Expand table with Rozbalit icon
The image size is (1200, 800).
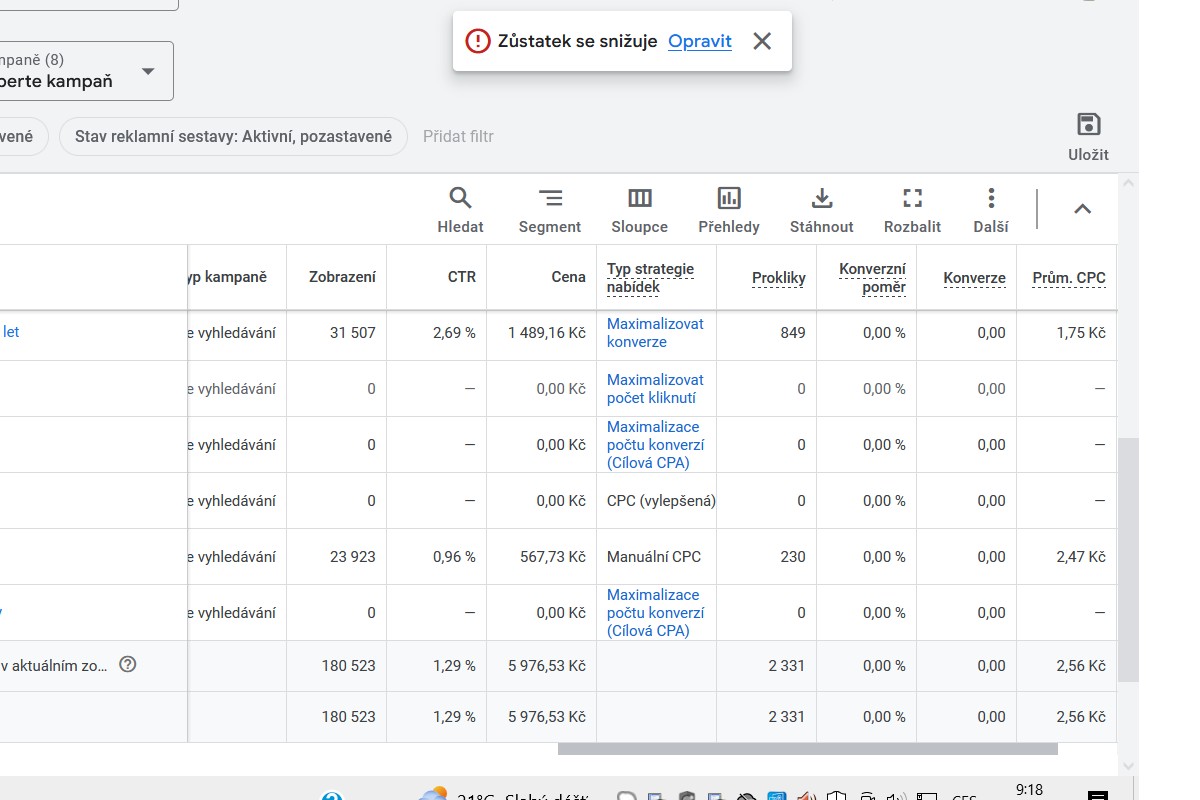tap(912, 198)
